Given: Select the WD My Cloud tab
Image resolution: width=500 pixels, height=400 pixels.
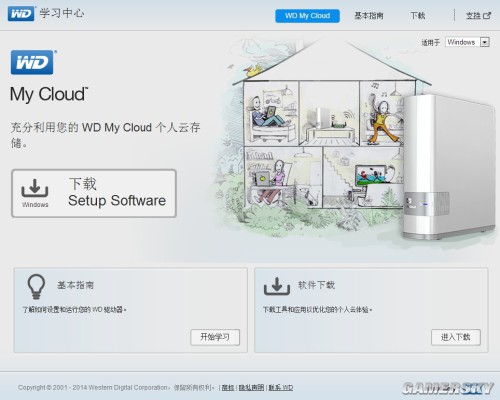Looking at the screenshot, I should [x=307, y=16].
